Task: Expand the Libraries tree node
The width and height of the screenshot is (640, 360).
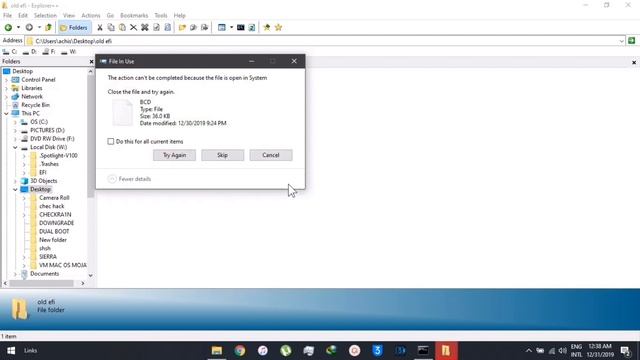Action: click(6, 88)
